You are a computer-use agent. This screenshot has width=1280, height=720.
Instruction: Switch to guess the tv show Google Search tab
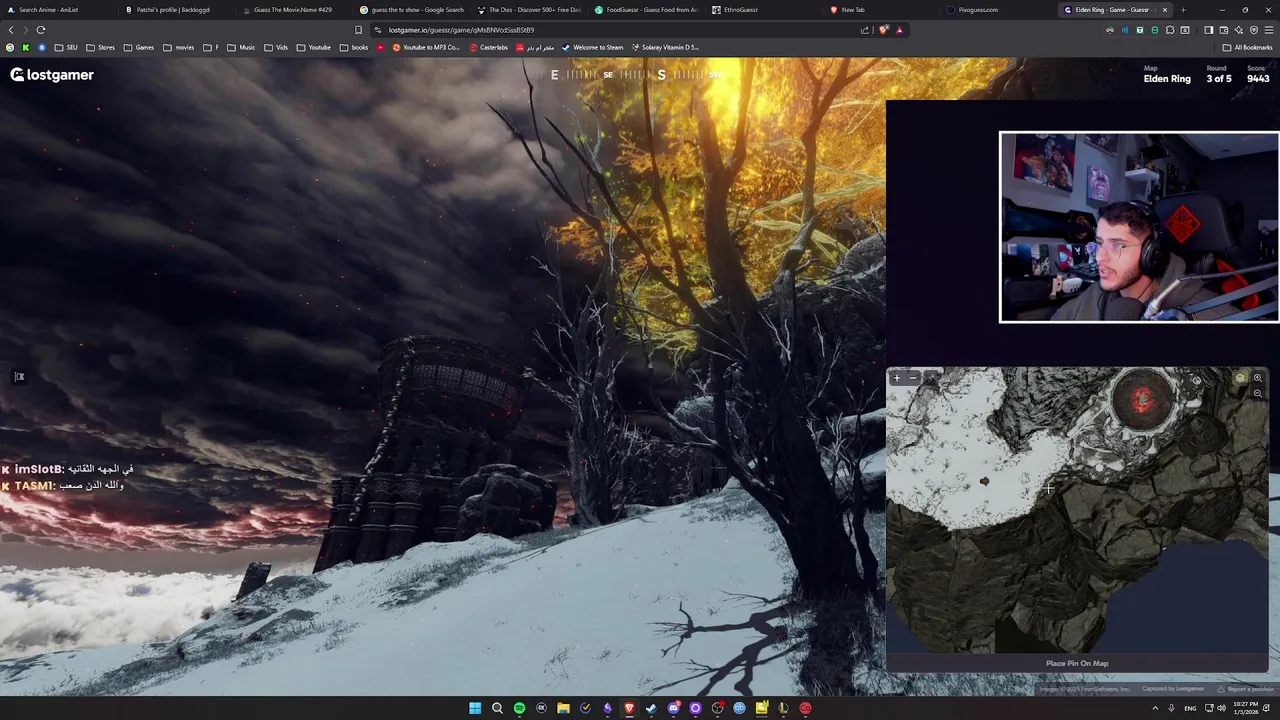click(x=412, y=10)
